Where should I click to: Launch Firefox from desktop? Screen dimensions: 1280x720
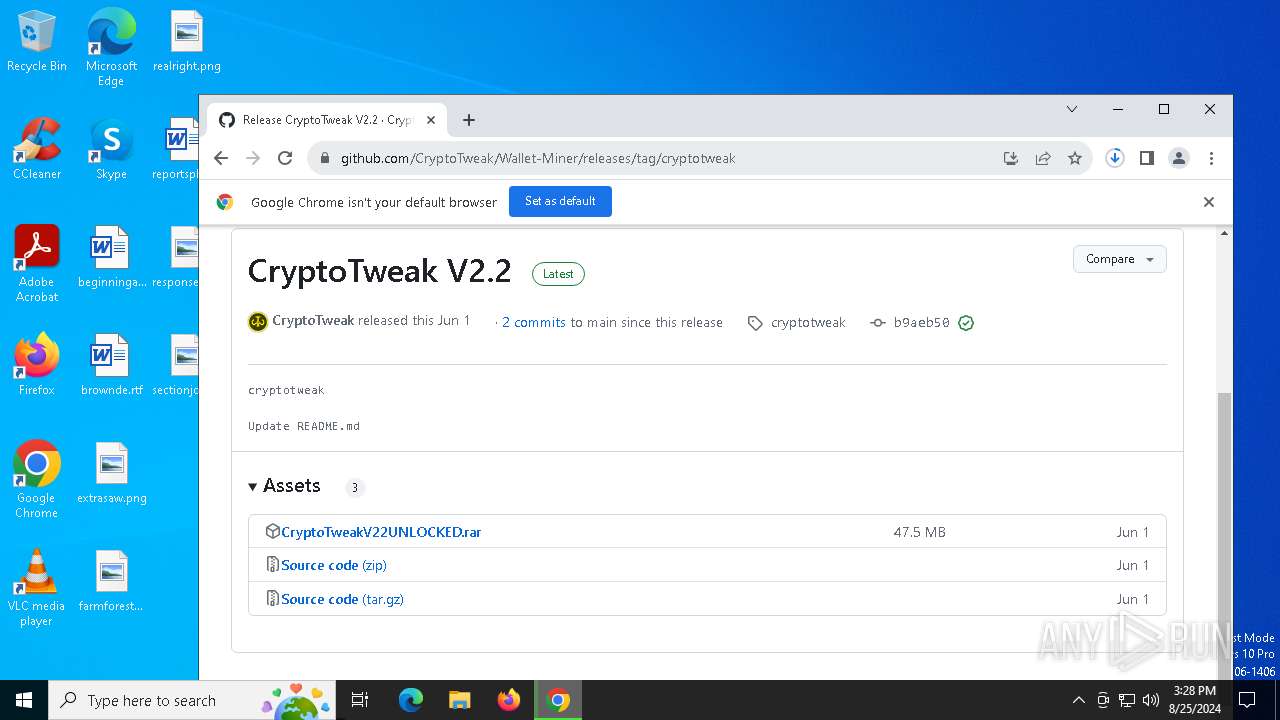[37, 365]
